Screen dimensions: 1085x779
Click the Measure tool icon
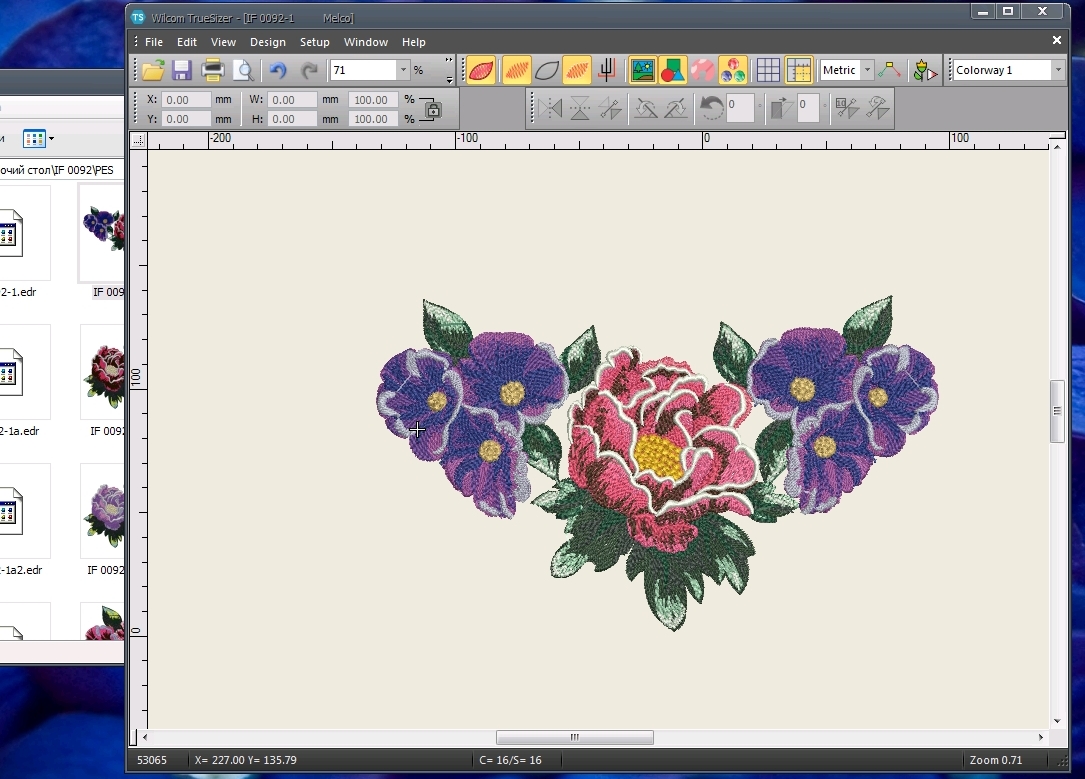point(889,70)
